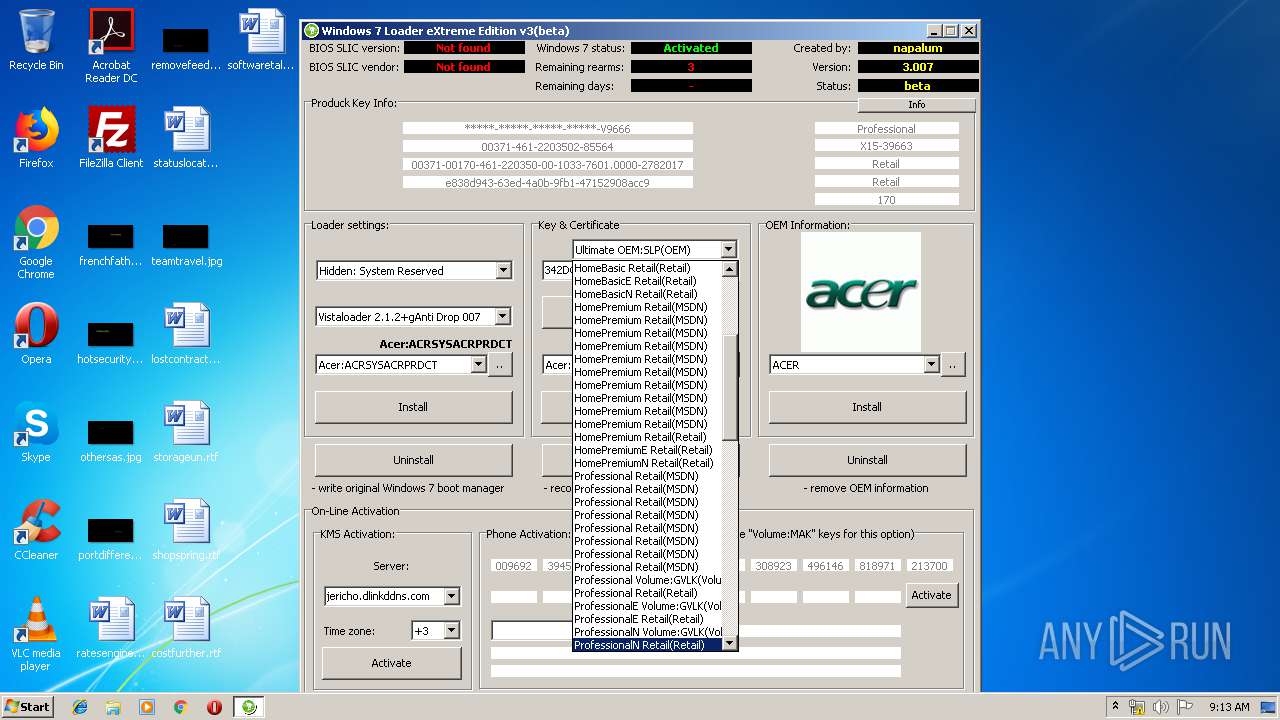The height and width of the screenshot is (720, 1280).
Task: Choose ProfessionalN Volume:GVLK entry
Action: [x=647, y=632]
